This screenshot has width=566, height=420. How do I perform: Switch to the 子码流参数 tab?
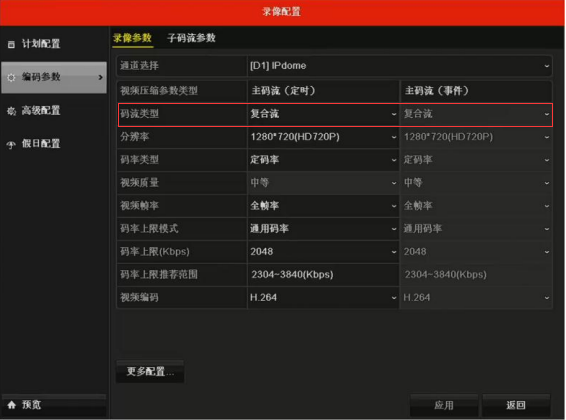click(191, 38)
